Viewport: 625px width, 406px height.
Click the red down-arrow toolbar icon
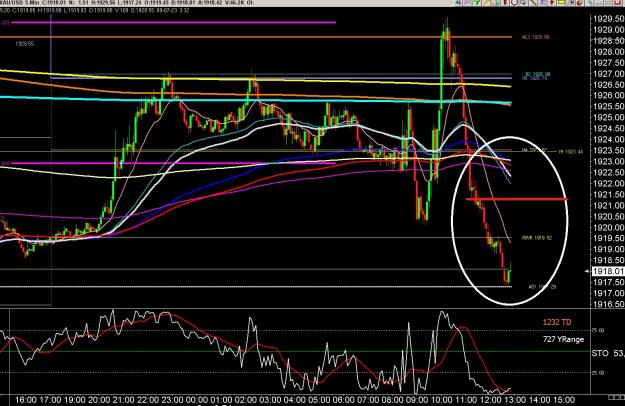(552, 2)
